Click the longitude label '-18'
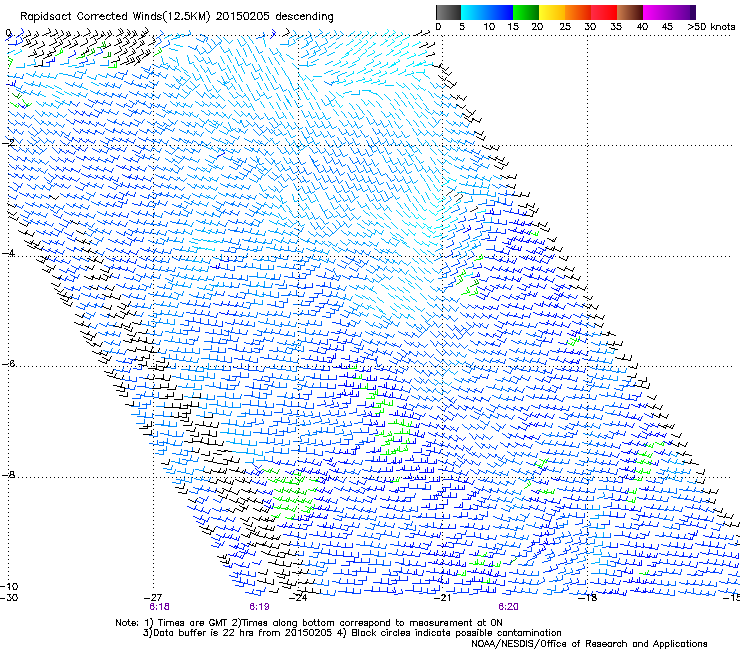740x650 pixels. click(588, 598)
